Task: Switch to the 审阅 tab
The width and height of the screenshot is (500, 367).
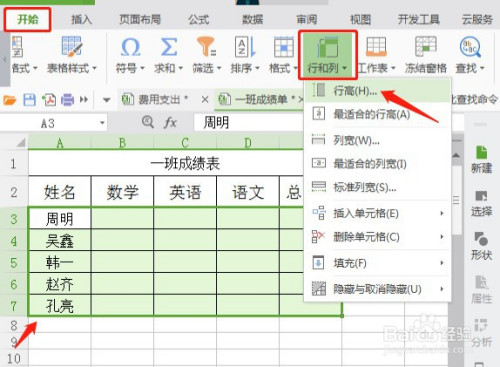Action: point(306,20)
